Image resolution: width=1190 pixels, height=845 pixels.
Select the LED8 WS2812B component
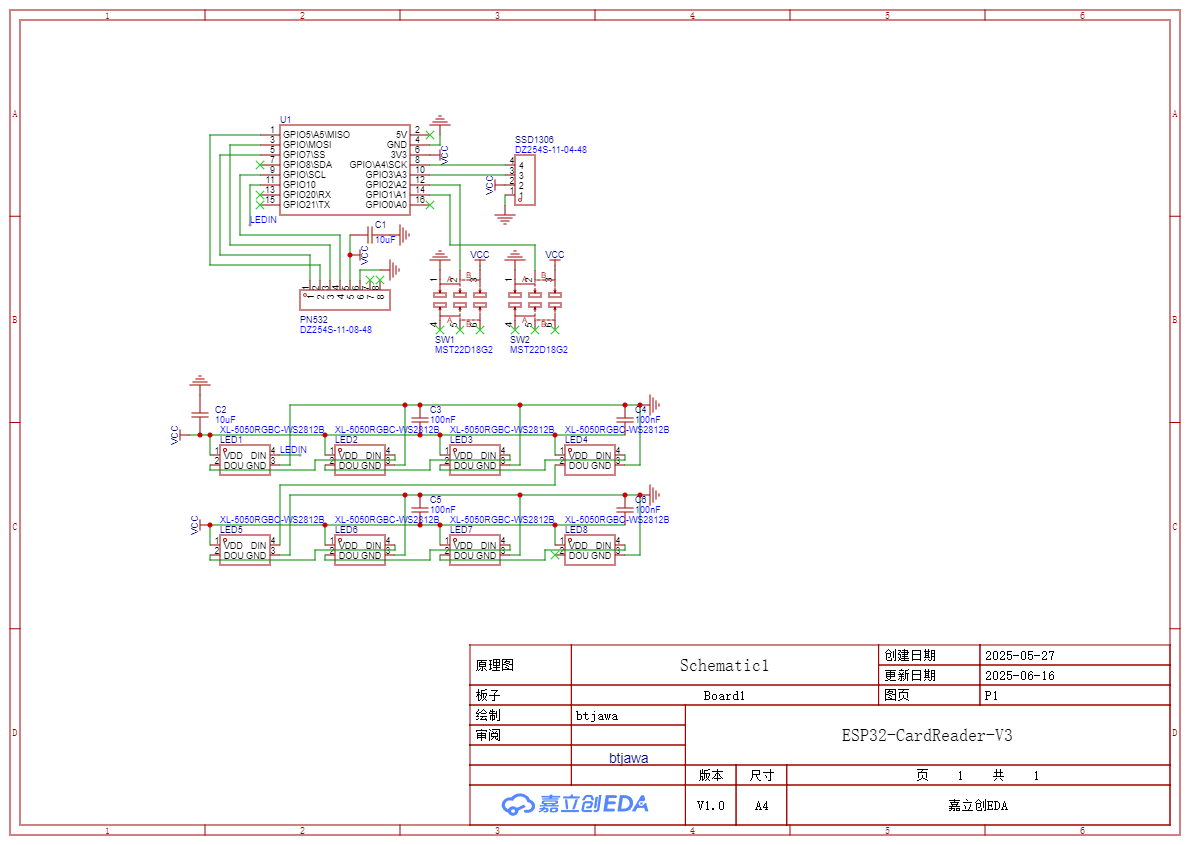coord(590,550)
